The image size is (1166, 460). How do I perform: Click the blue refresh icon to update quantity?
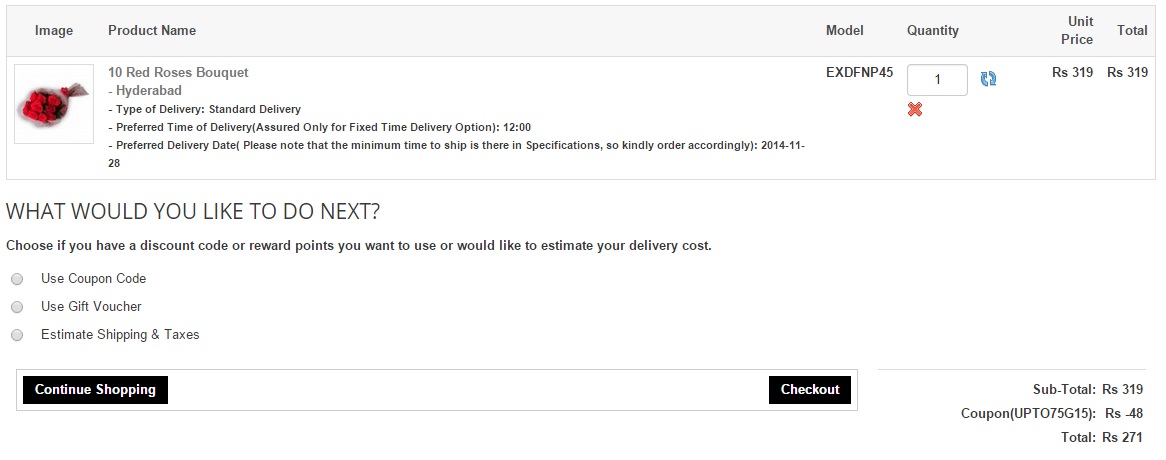(x=988, y=79)
